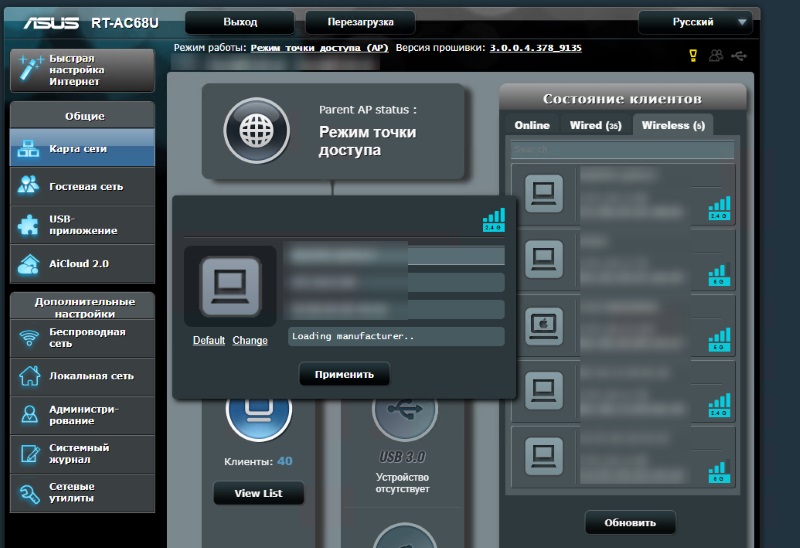Click the System log notepad icon
800x548 pixels.
point(30,454)
